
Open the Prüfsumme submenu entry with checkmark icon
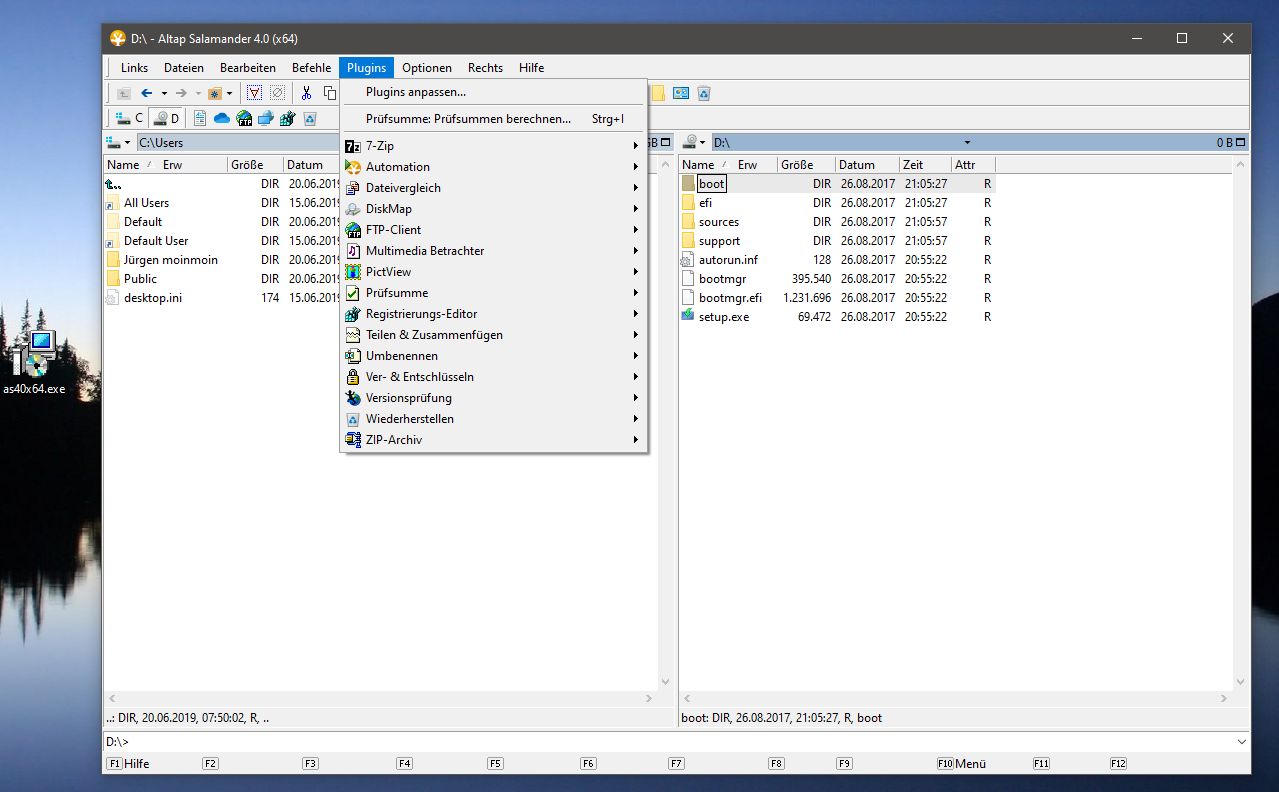click(x=494, y=293)
